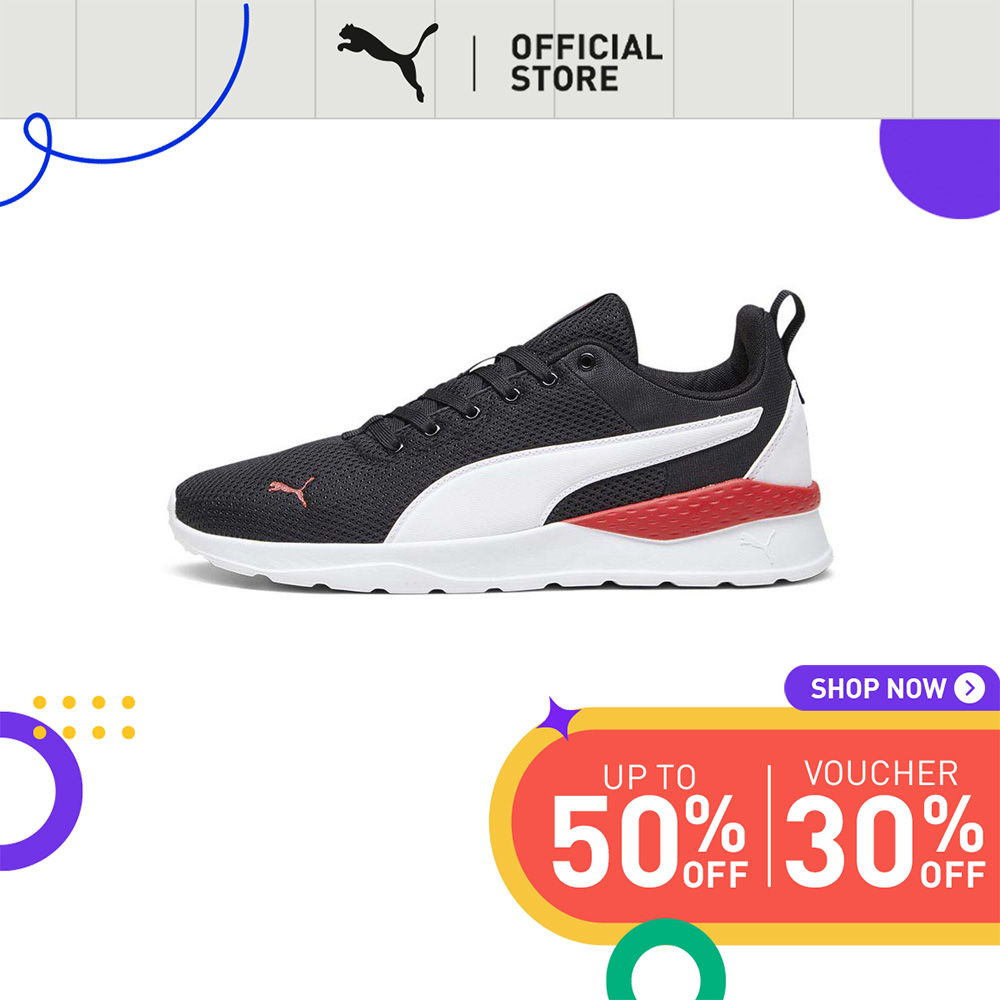Click the Up To 50% Off offer

(649, 825)
